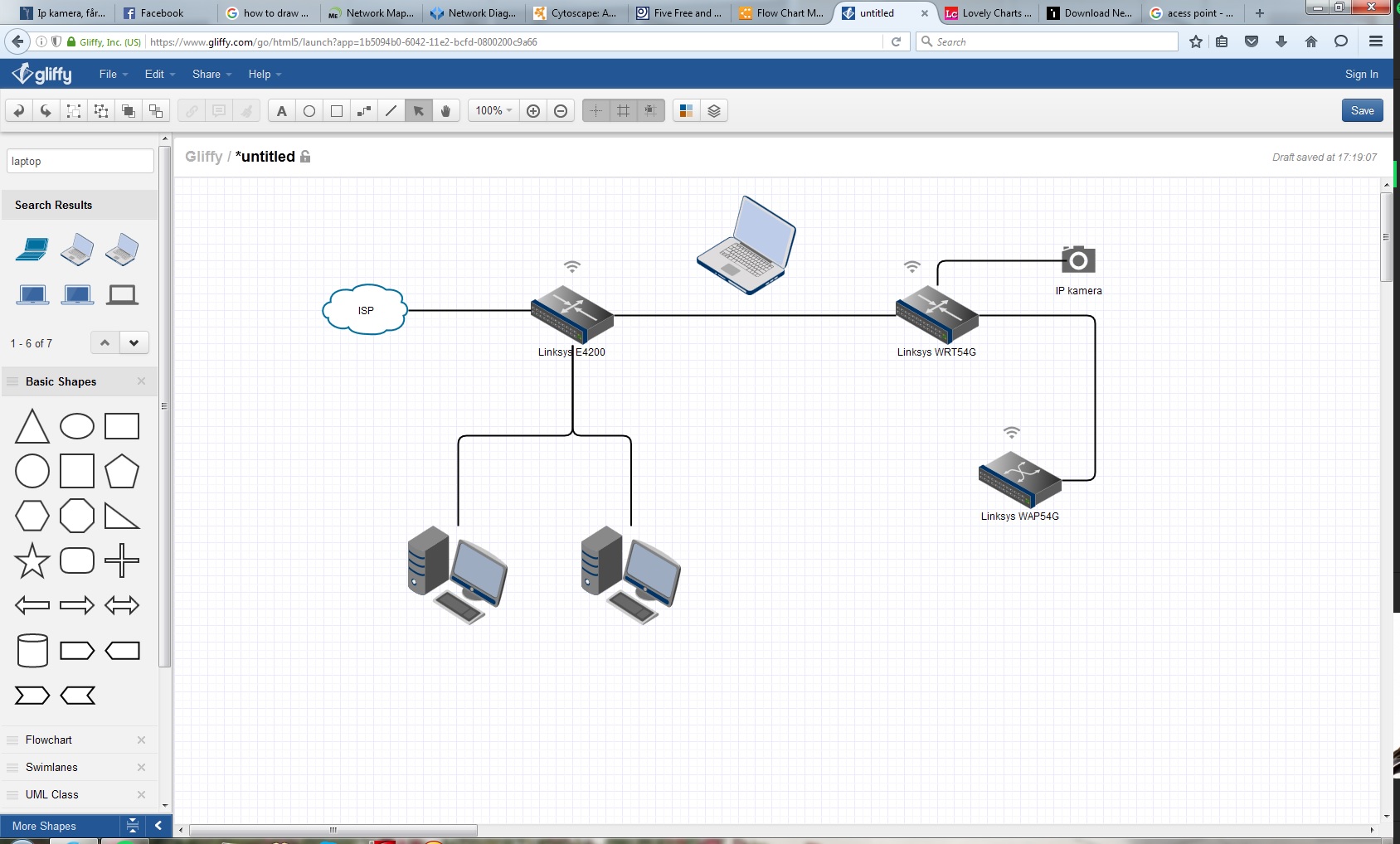Image resolution: width=1400 pixels, height=844 pixels.
Task: Select the ISP cloud shape
Action: [365, 310]
